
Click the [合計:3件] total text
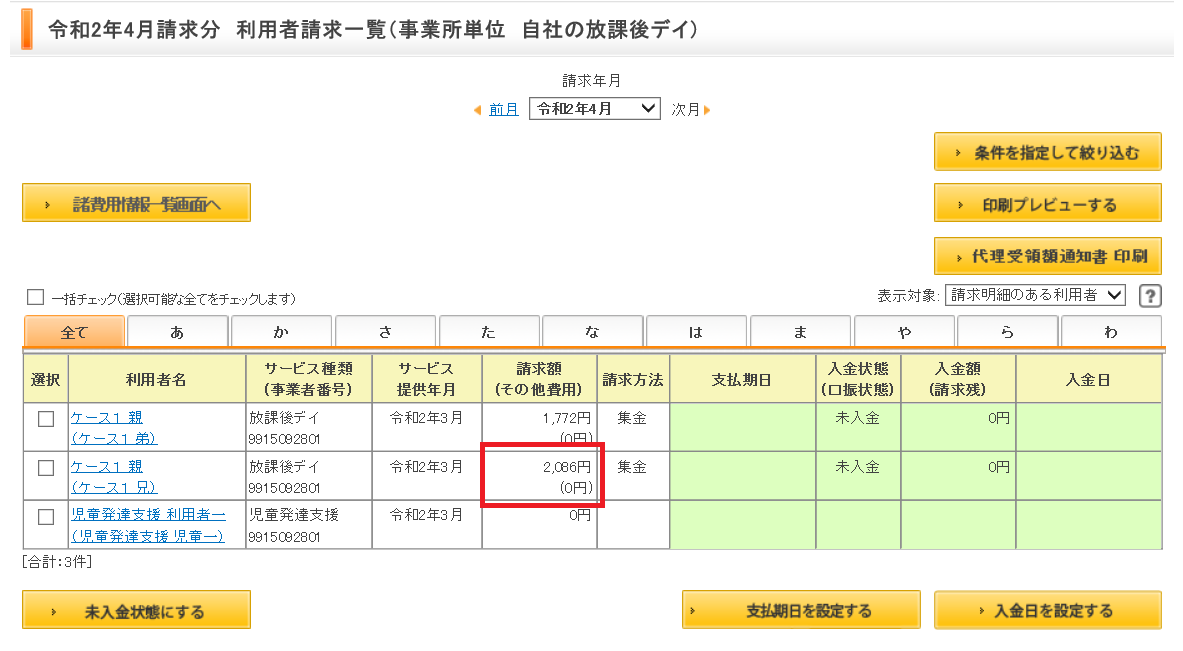(57, 562)
